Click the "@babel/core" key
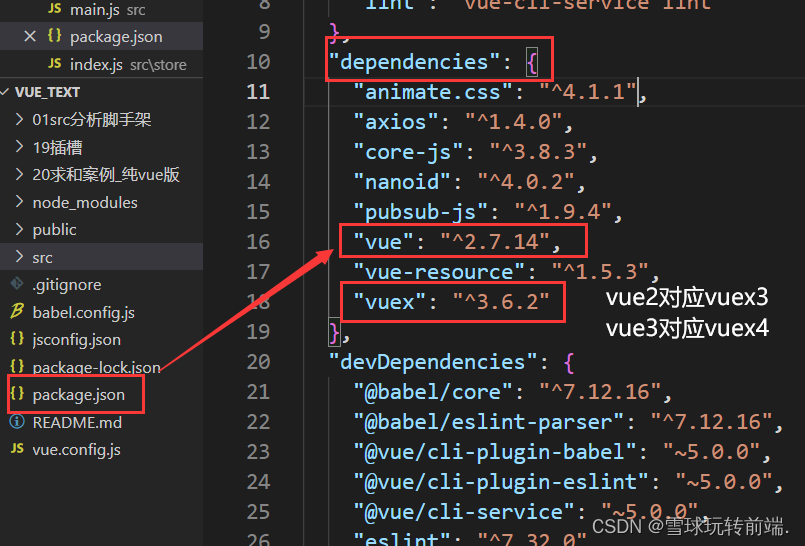 pos(433,393)
